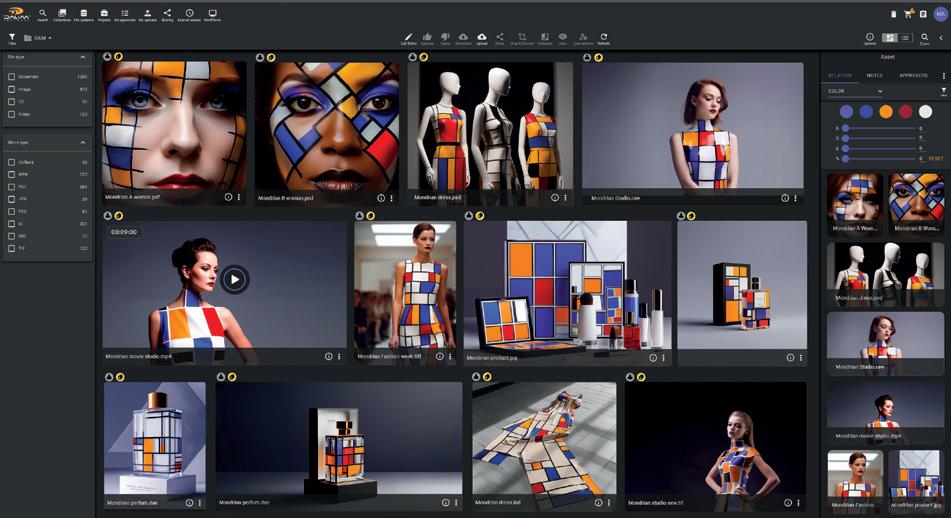Expand the COLOR dropdown in Asset panel

880,91
